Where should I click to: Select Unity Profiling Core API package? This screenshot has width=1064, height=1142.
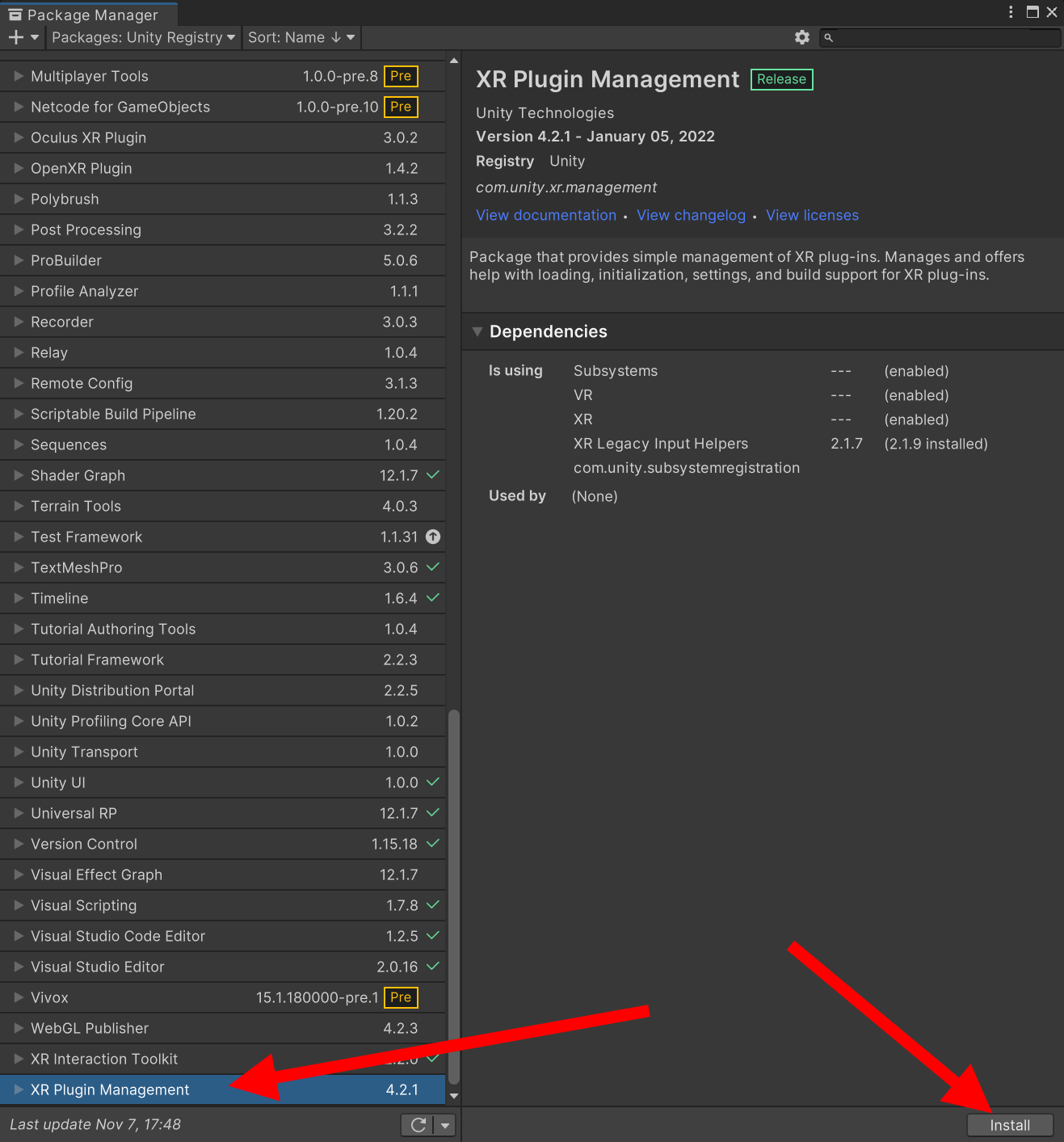pyautogui.click(x=222, y=721)
